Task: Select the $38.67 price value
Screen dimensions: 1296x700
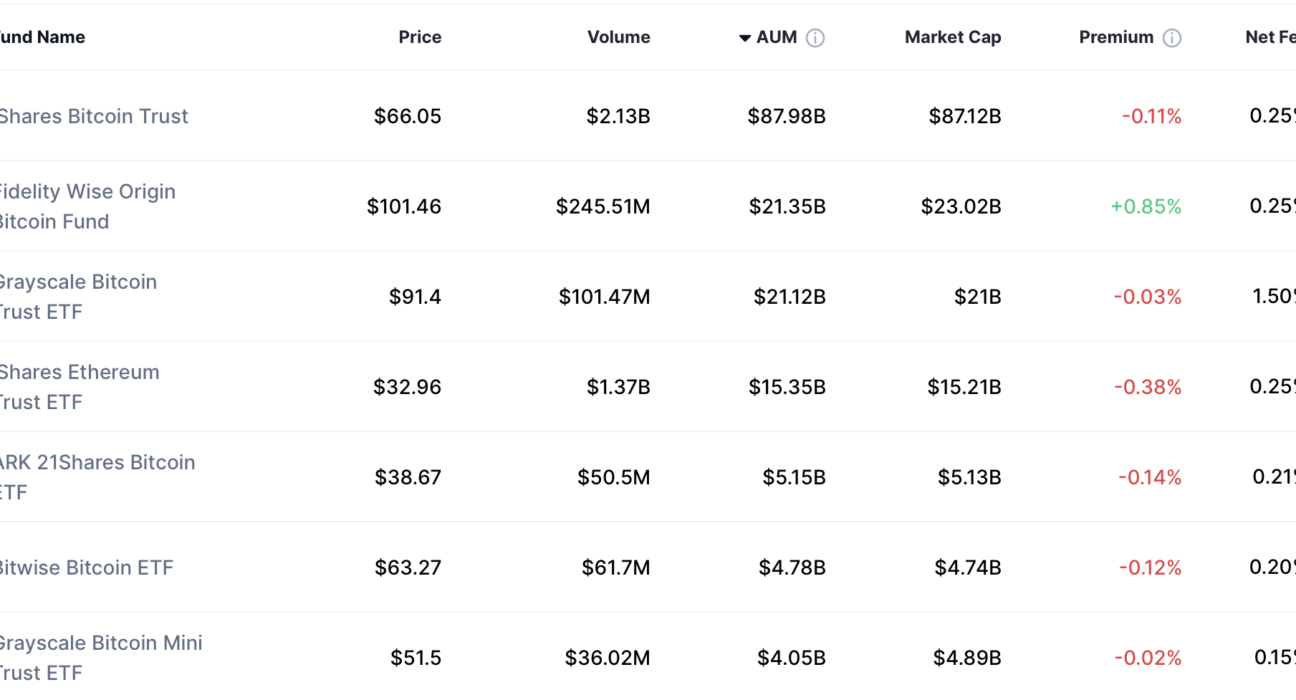Action: click(408, 477)
